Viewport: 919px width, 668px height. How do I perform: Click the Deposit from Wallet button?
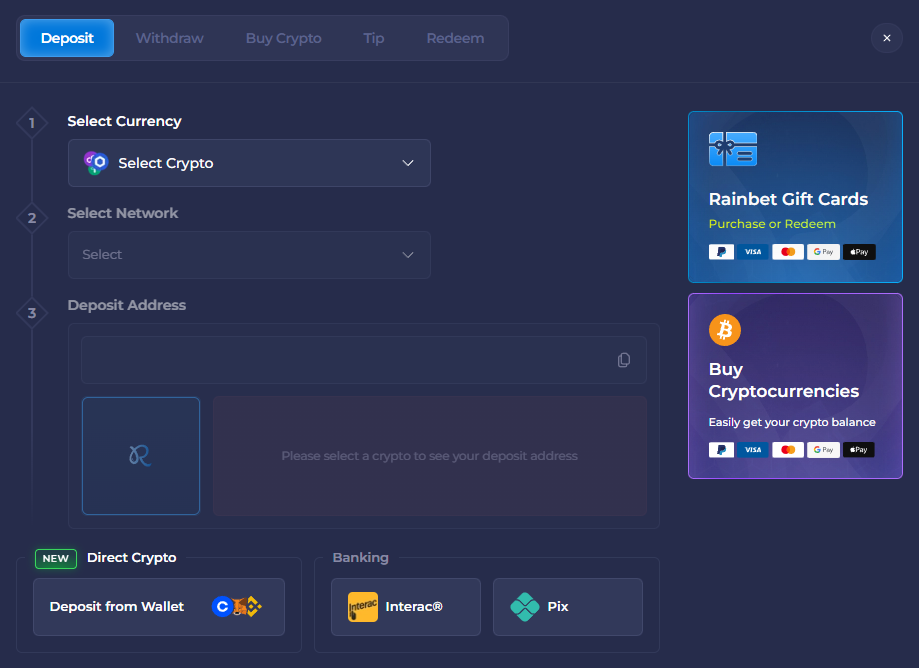[x=158, y=606]
